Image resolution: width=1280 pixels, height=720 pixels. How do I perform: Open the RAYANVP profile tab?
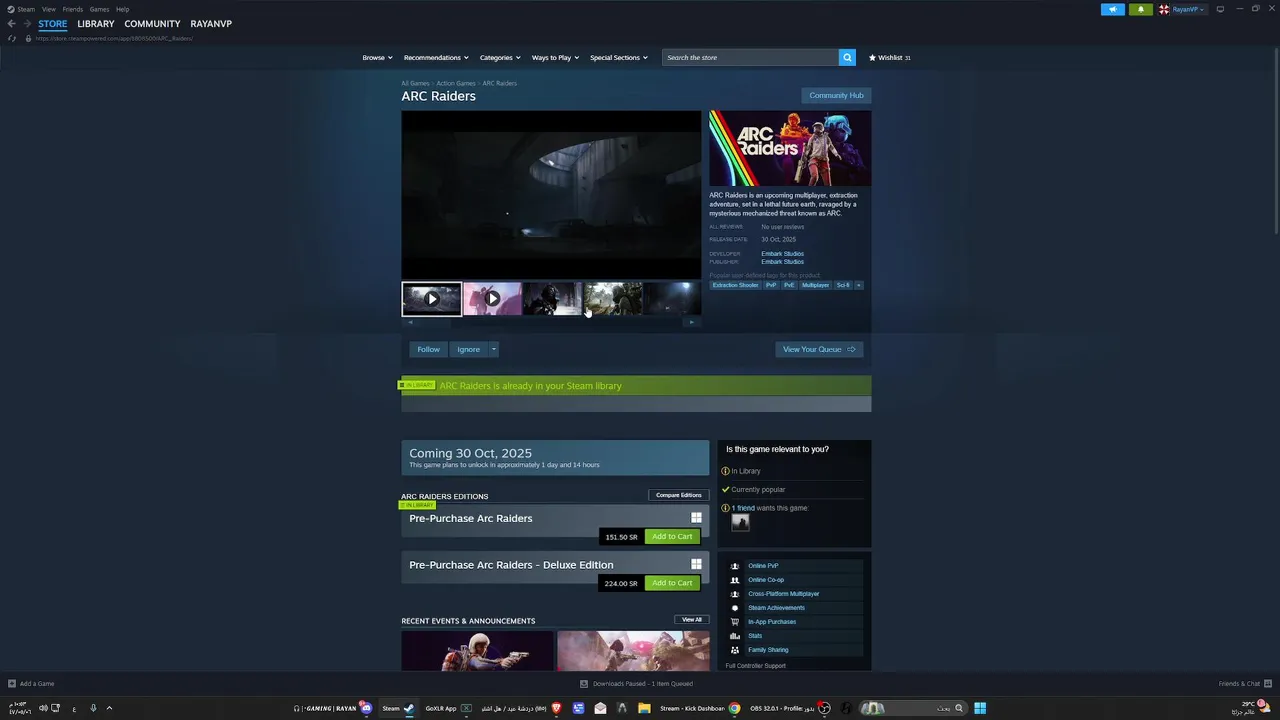tap(211, 24)
